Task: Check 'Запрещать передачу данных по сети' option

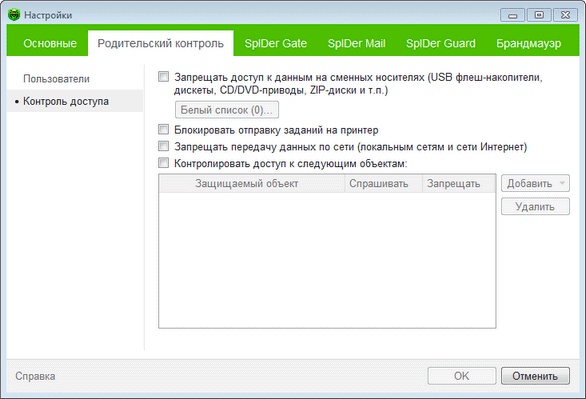Action: tap(163, 146)
